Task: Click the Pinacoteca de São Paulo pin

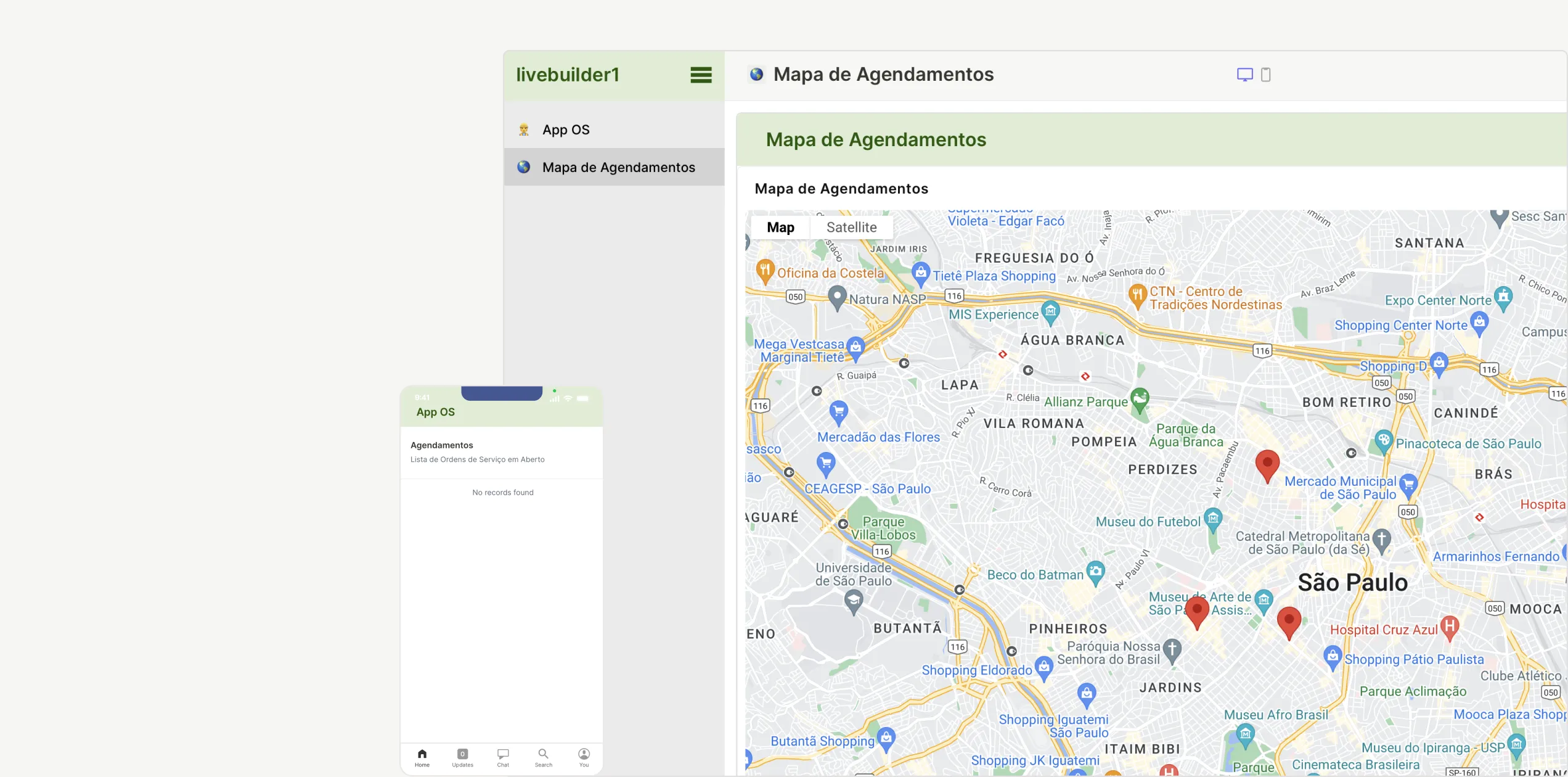Action: pyautogui.click(x=1384, y=442)
